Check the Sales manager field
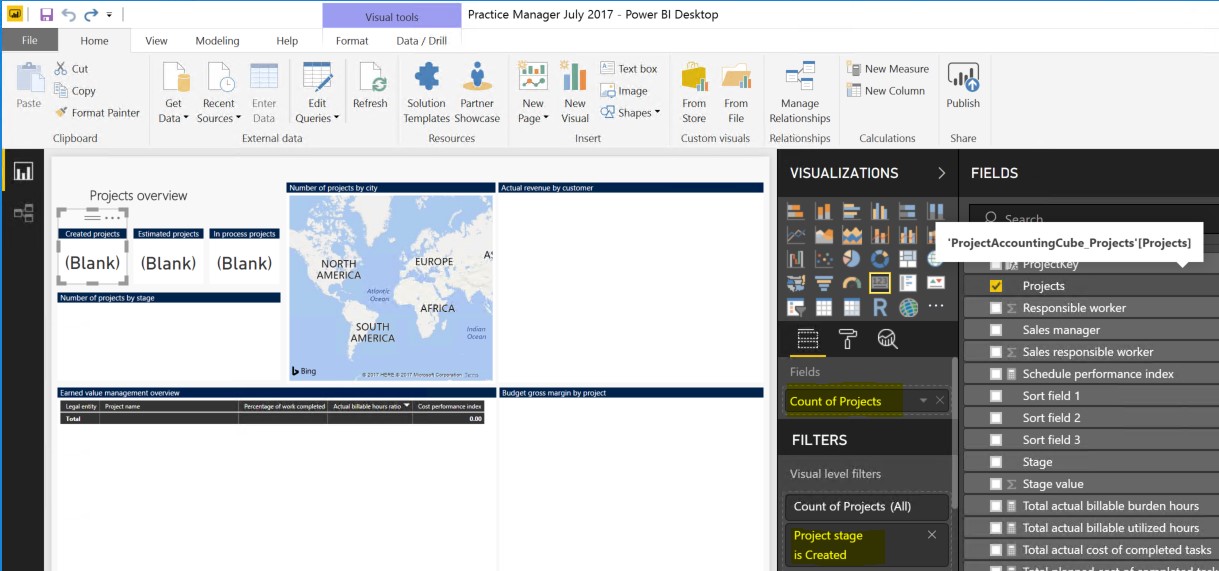Image resolution: width=1219 pixels, height=571 pixels. [996, 330]
